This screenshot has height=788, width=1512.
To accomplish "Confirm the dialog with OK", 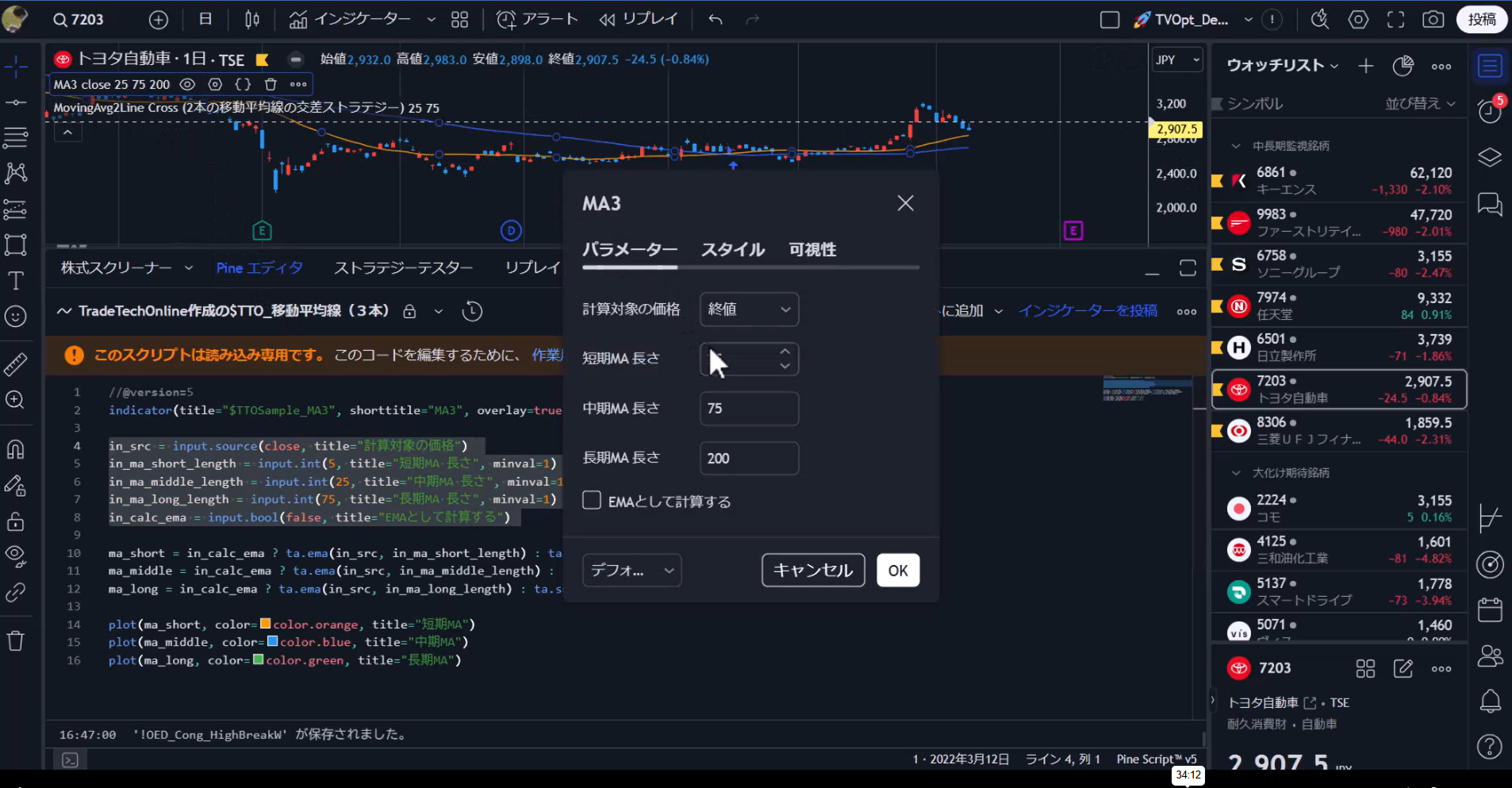I will tap(898, 571).
